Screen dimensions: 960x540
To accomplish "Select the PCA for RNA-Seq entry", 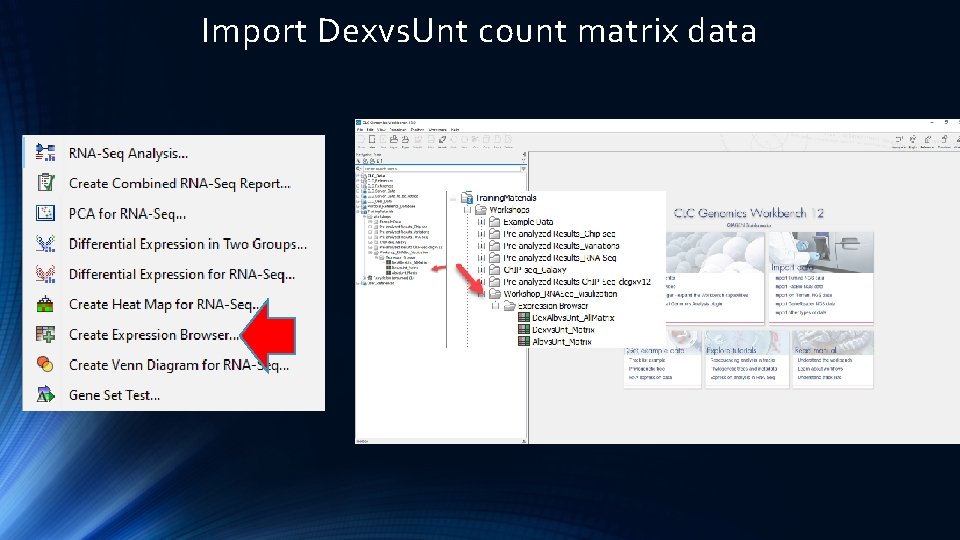I will pos(127,214).
